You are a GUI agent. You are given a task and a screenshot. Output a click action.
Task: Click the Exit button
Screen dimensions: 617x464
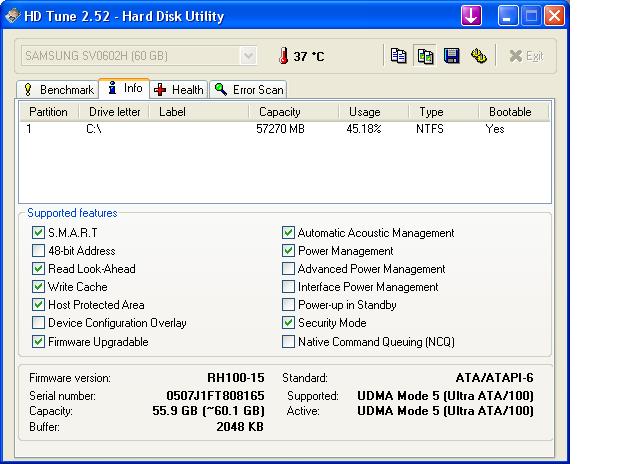pos(526,56)
